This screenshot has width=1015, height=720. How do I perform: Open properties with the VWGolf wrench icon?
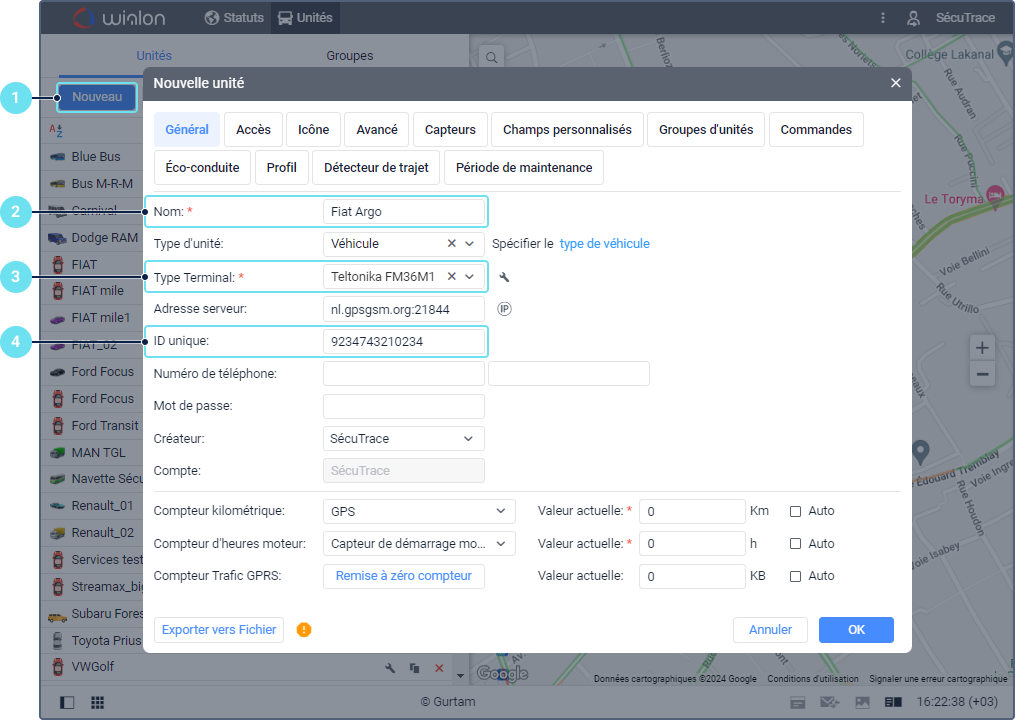coord(390,668)
